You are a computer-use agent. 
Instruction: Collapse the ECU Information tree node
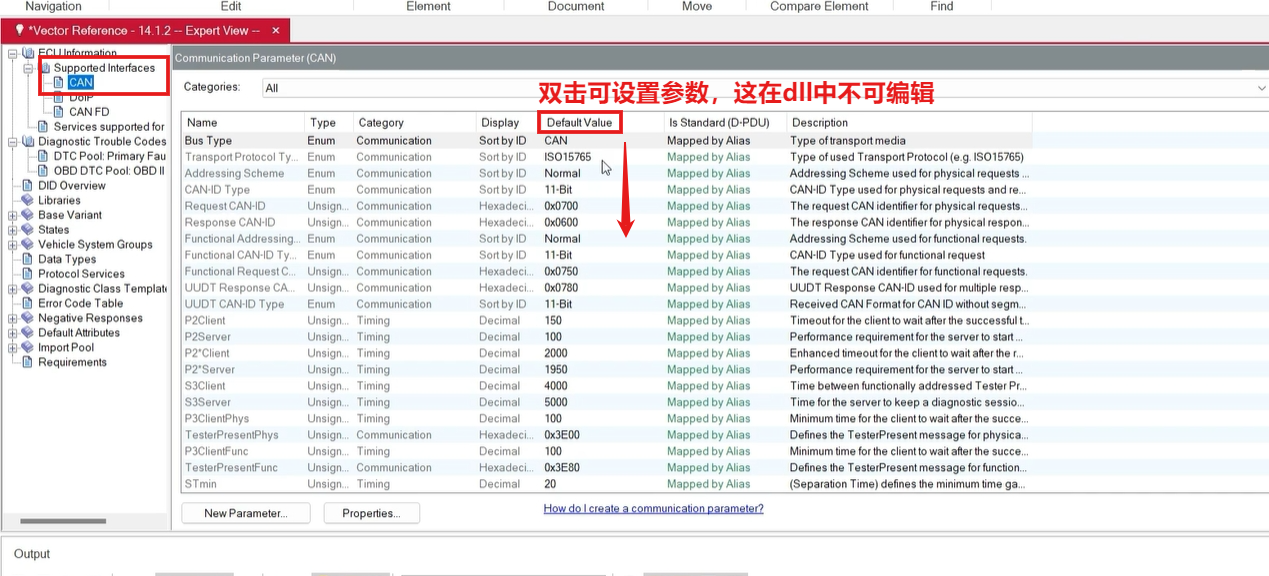click(x=12, y=53)
